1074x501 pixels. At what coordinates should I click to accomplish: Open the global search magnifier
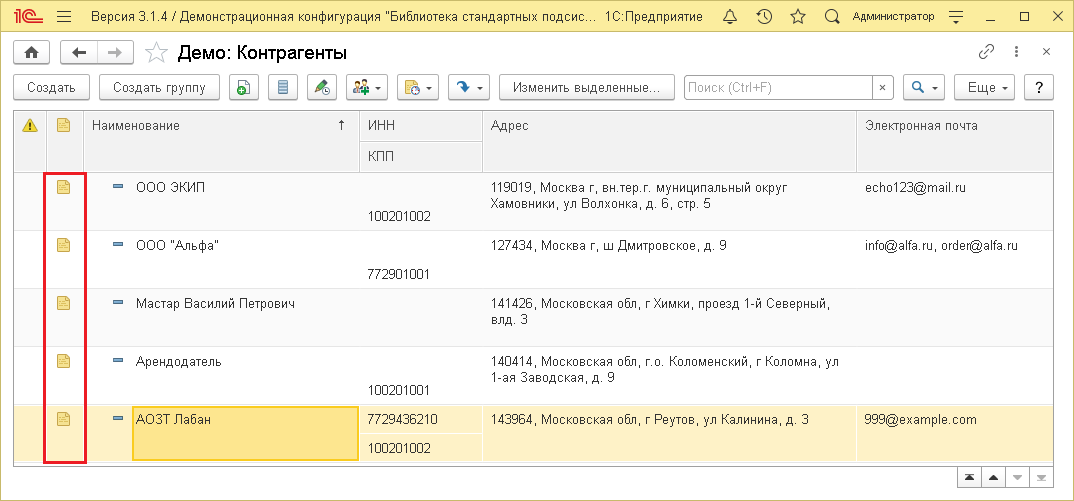coord(832,16)
